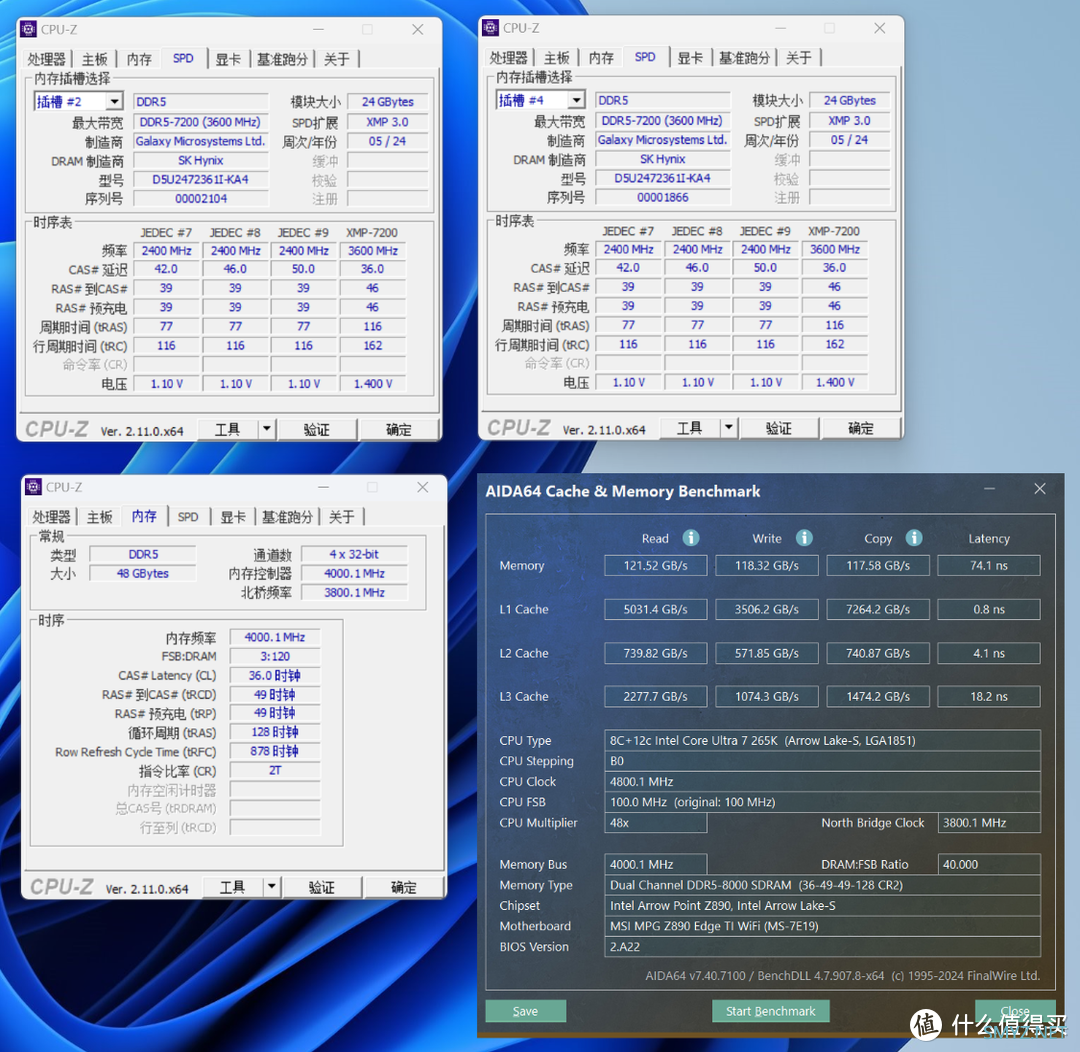
Task: Click DRAM:FSB Ratio value 40.000
Action: [x=989, y=864]
